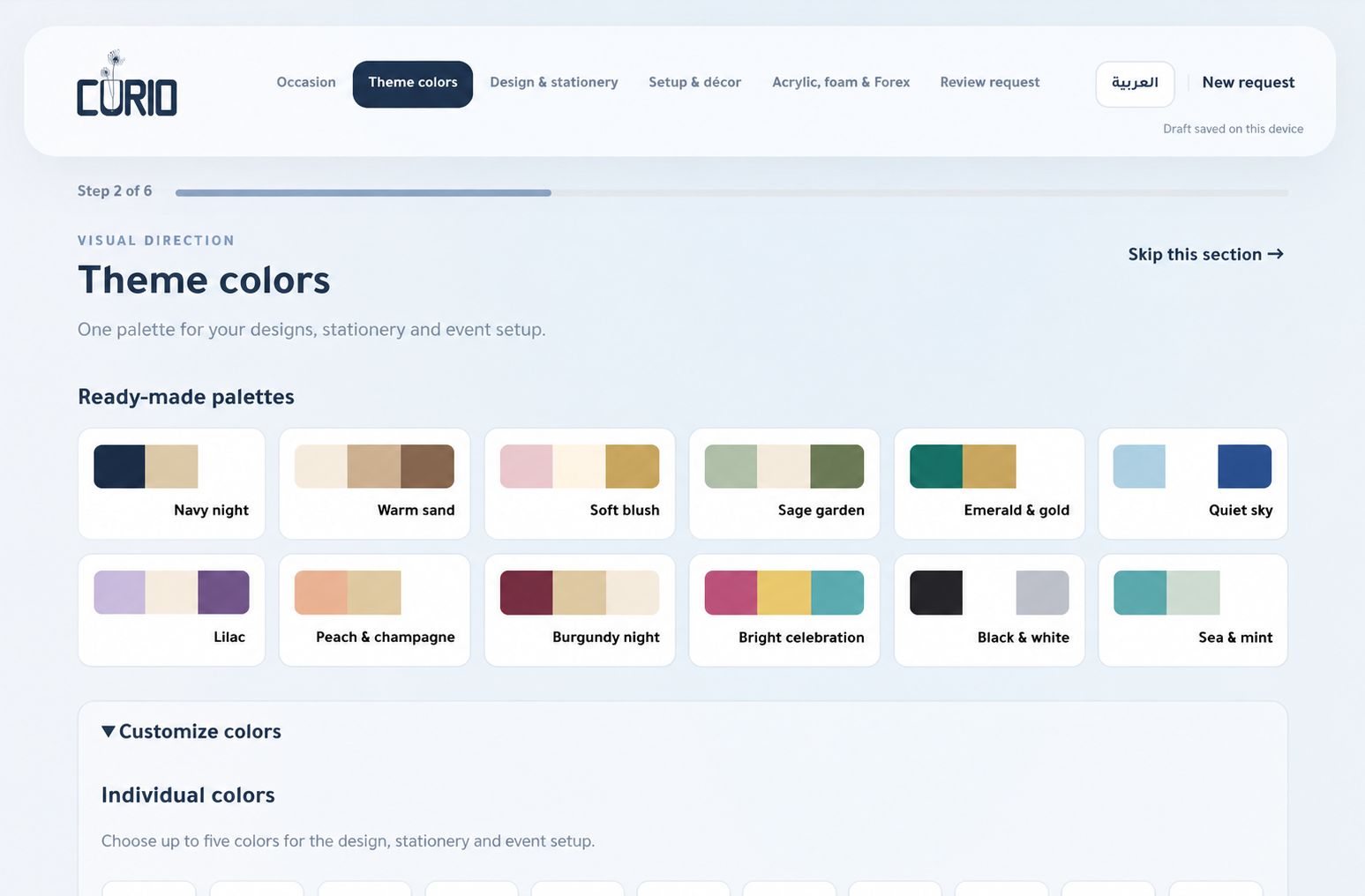Select the Emerald & gold palette
Image resolution: width=1365 pixels, height=896 pixels.
tap(989, 484)
